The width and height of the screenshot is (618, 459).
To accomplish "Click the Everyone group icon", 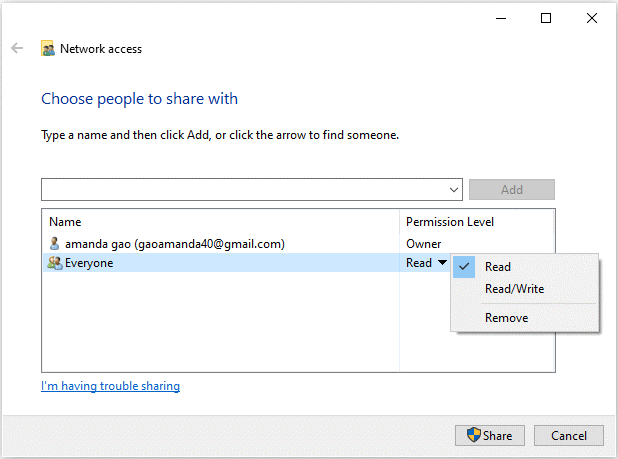I will pos(55,263).
